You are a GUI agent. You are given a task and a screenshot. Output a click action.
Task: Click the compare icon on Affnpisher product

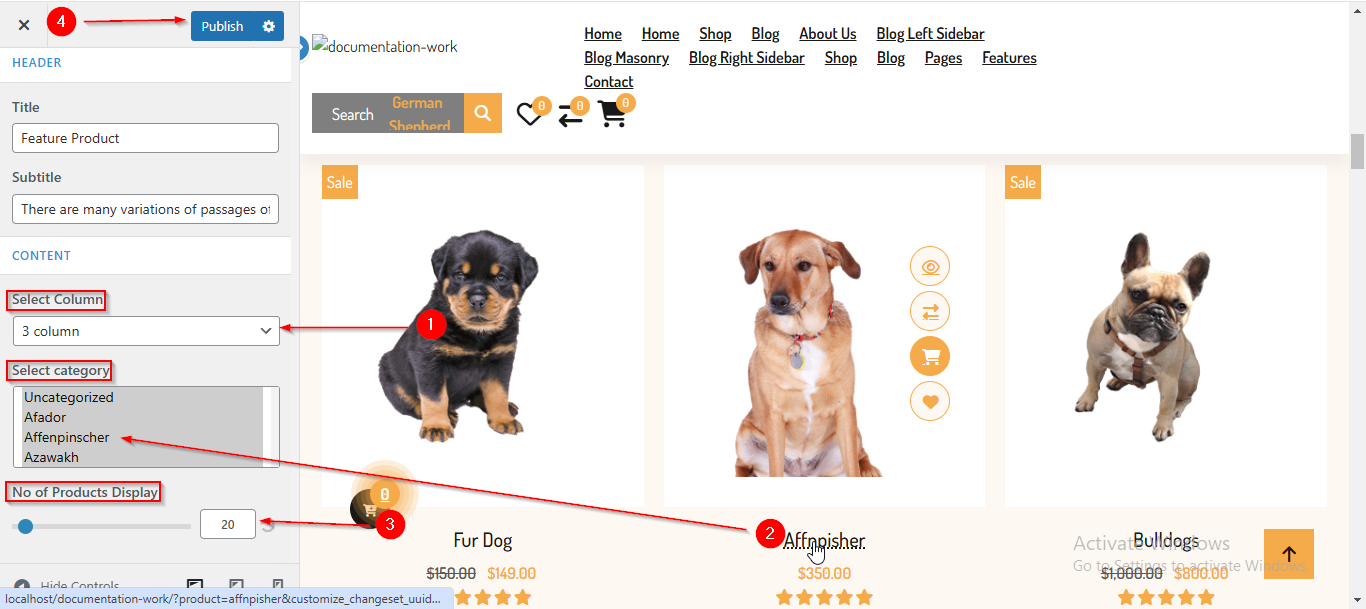(x=930, y=312)
